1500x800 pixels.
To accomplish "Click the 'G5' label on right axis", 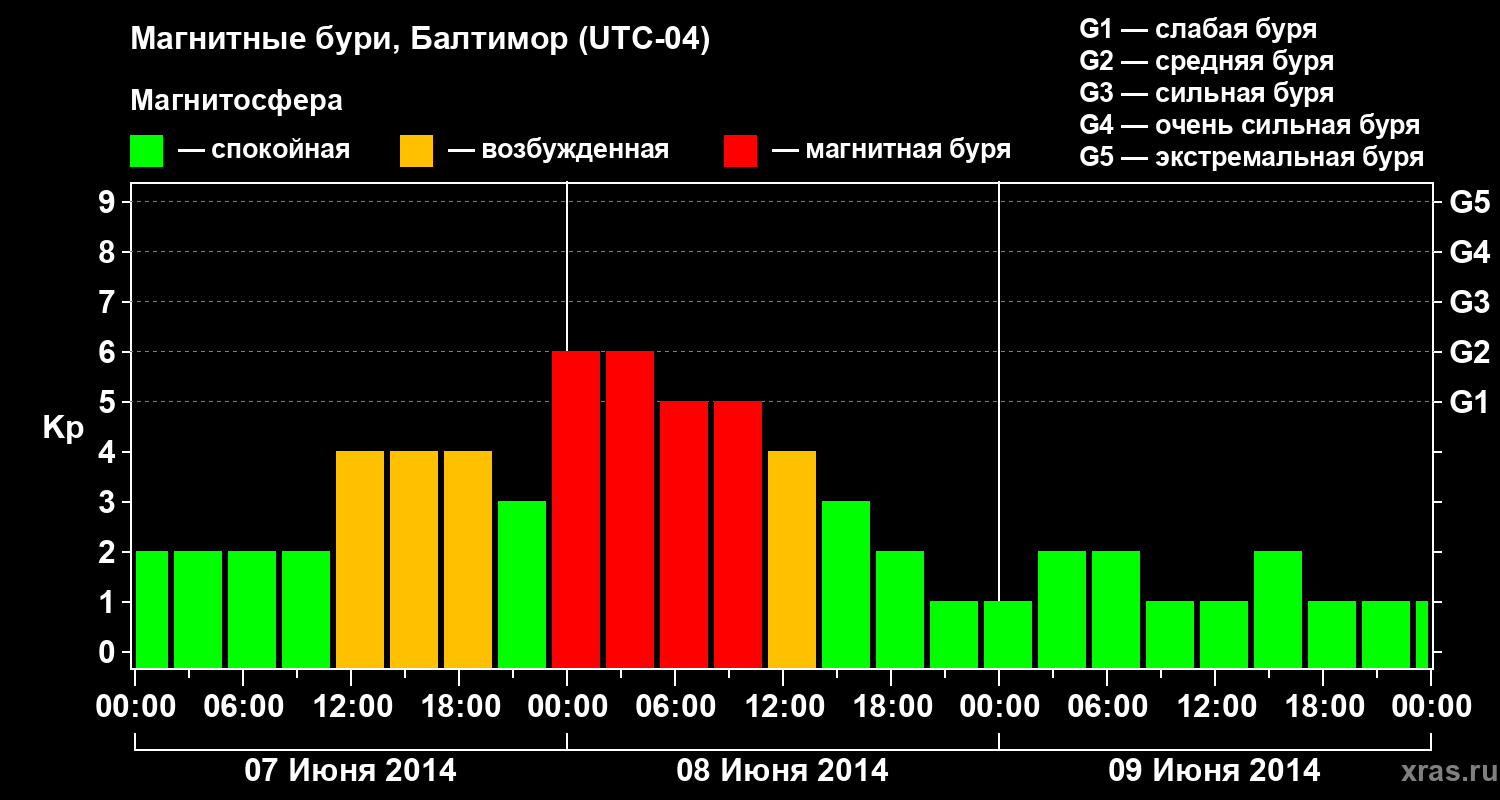I will tap(1469, 203).
